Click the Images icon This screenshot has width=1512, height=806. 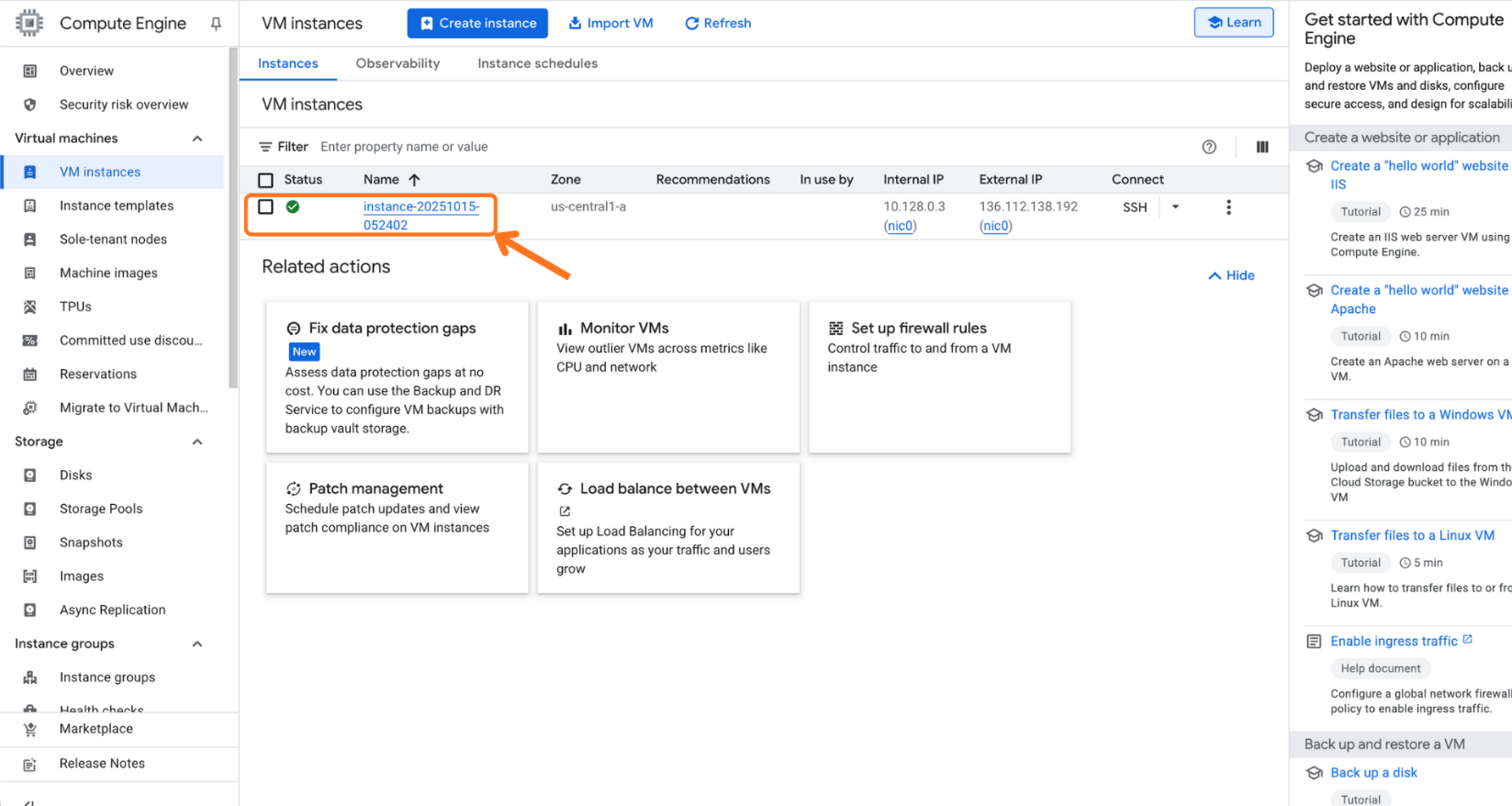pos(29,577)
